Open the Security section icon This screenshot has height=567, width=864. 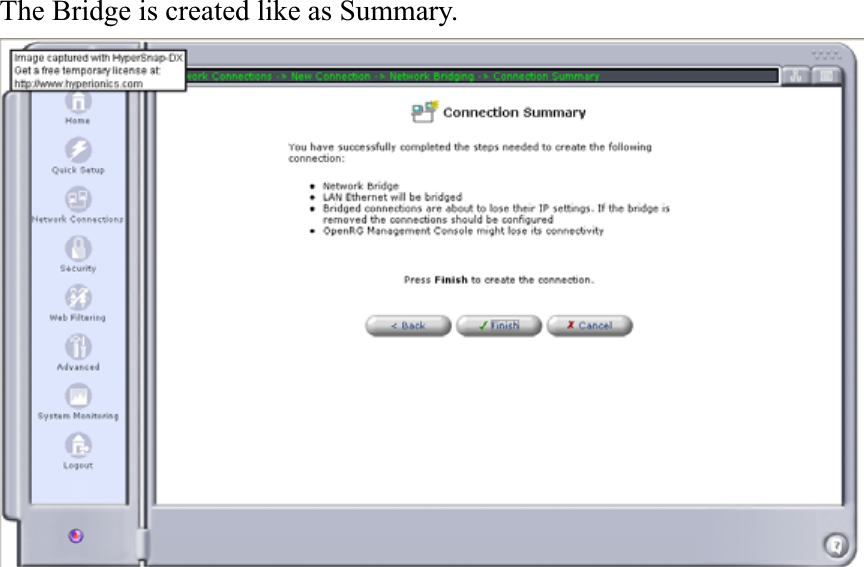click(x=78, y=248)
